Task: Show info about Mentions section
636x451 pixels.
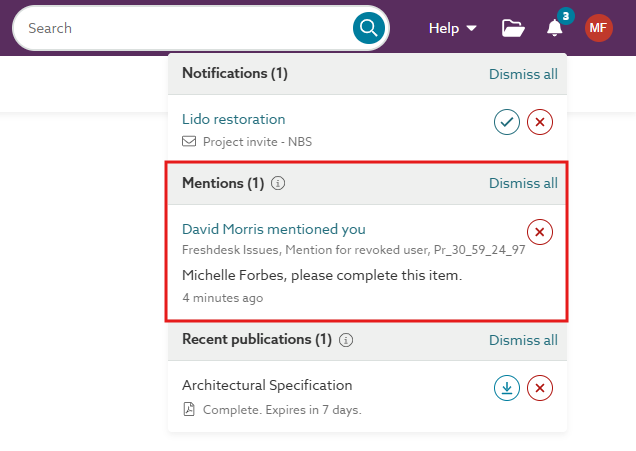Action: tap(279, 184)
